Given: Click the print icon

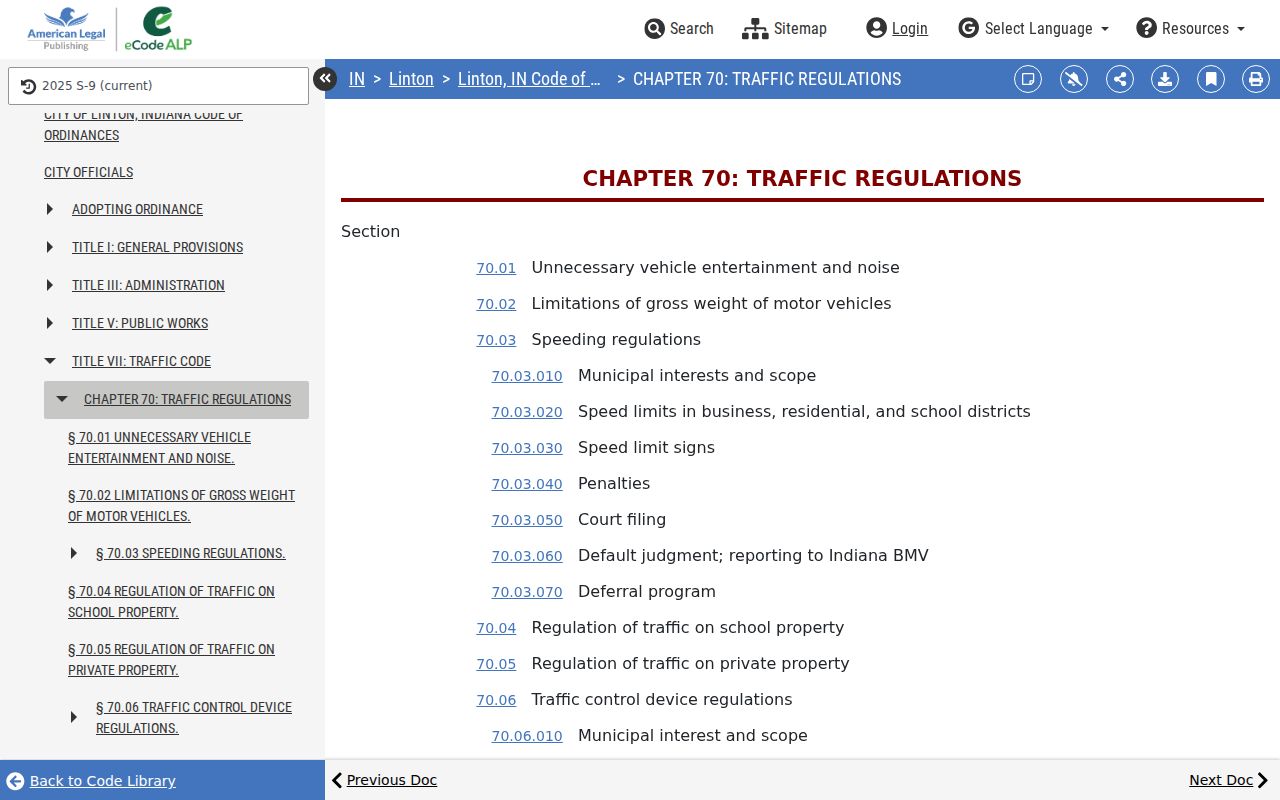Looking at the screenshot, I should point(1256,79).
